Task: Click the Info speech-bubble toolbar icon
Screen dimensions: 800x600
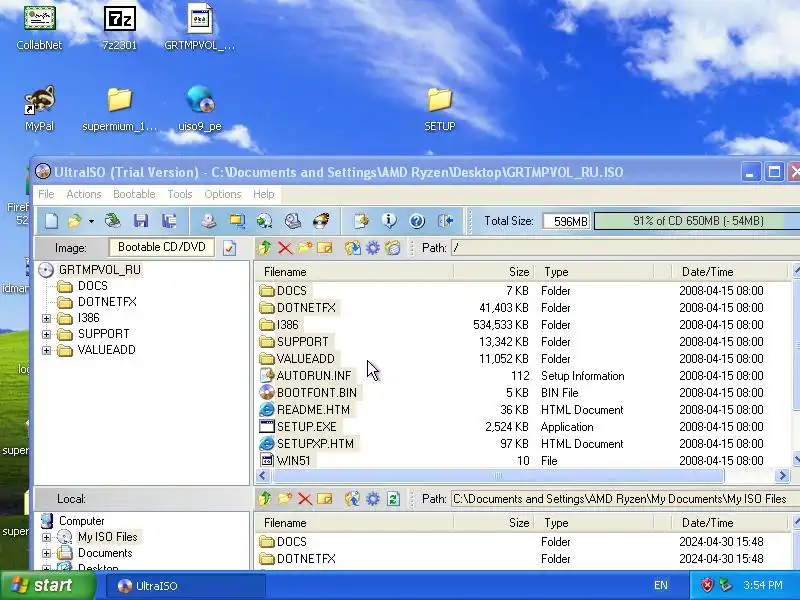Action: tap(389, 221)
